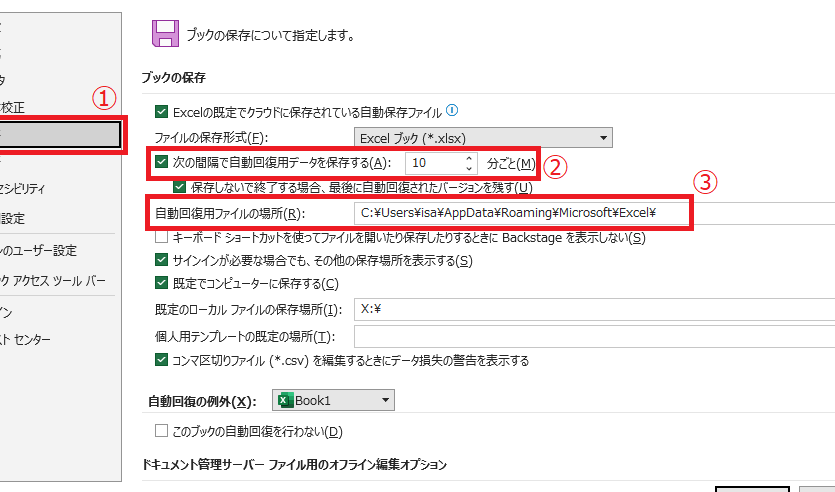Viewport: 835px width, 492px height.
Task: Open the ファイルの保存形式 dropdown
Action: (x=483, y=138)
